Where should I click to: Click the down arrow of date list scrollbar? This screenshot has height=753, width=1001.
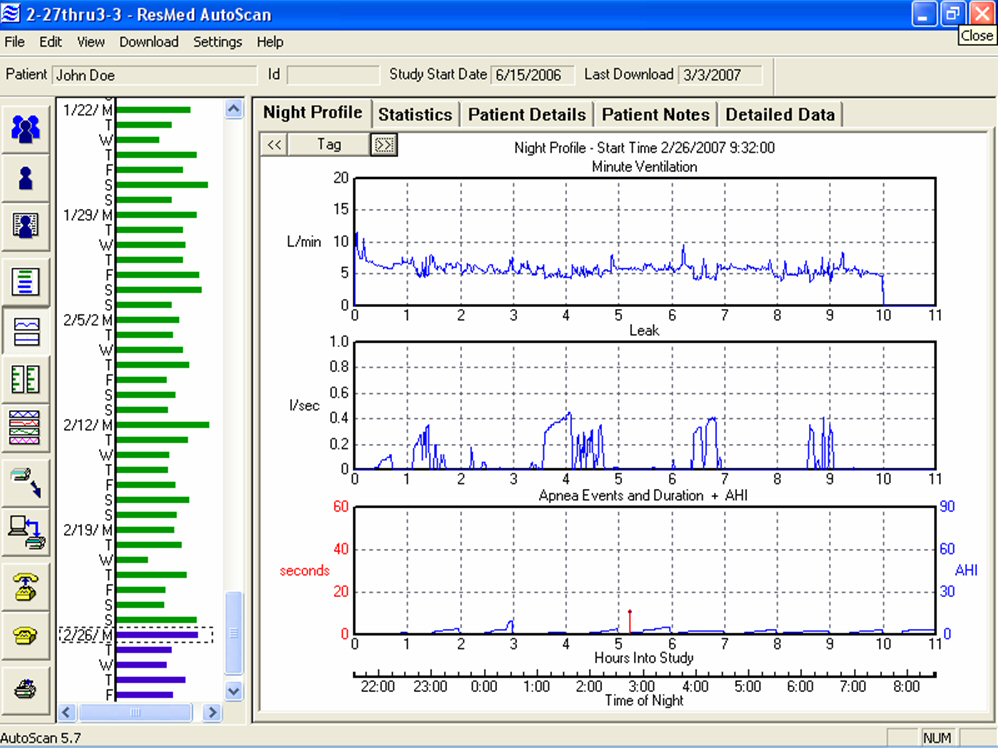[x=234, y=691]
